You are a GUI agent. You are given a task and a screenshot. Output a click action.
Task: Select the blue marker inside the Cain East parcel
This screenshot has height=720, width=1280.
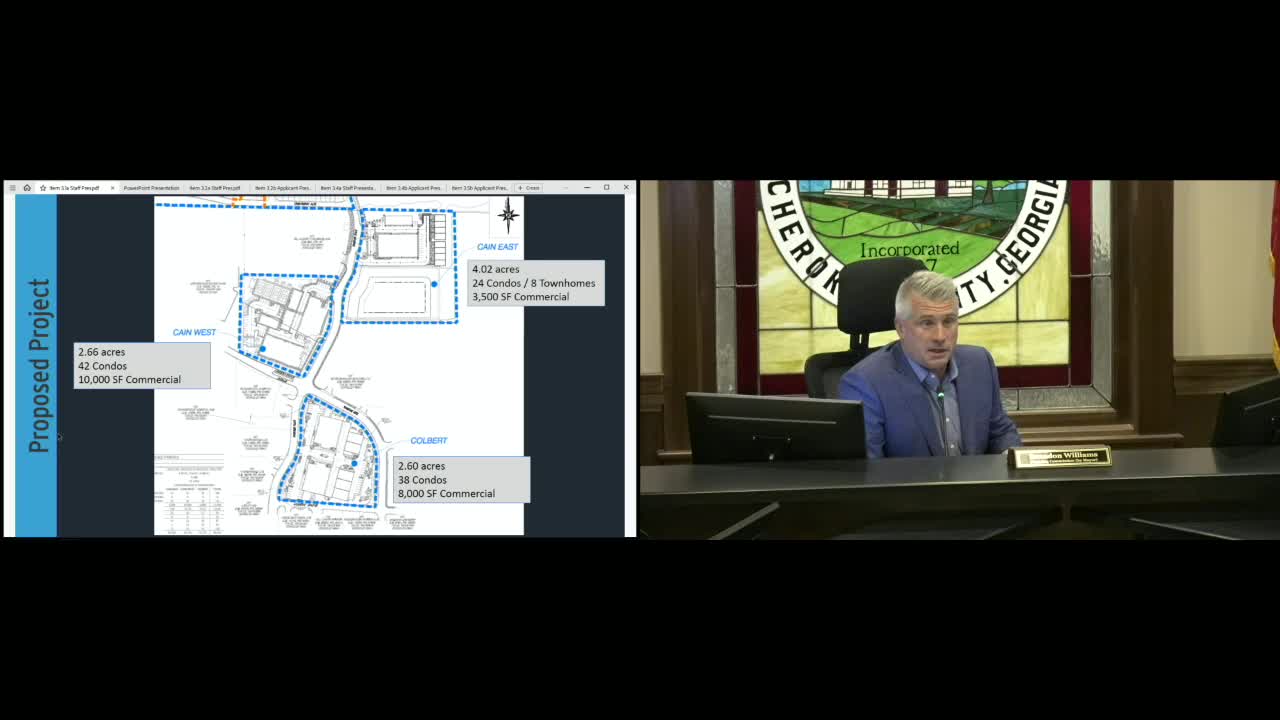pos(435,284)
